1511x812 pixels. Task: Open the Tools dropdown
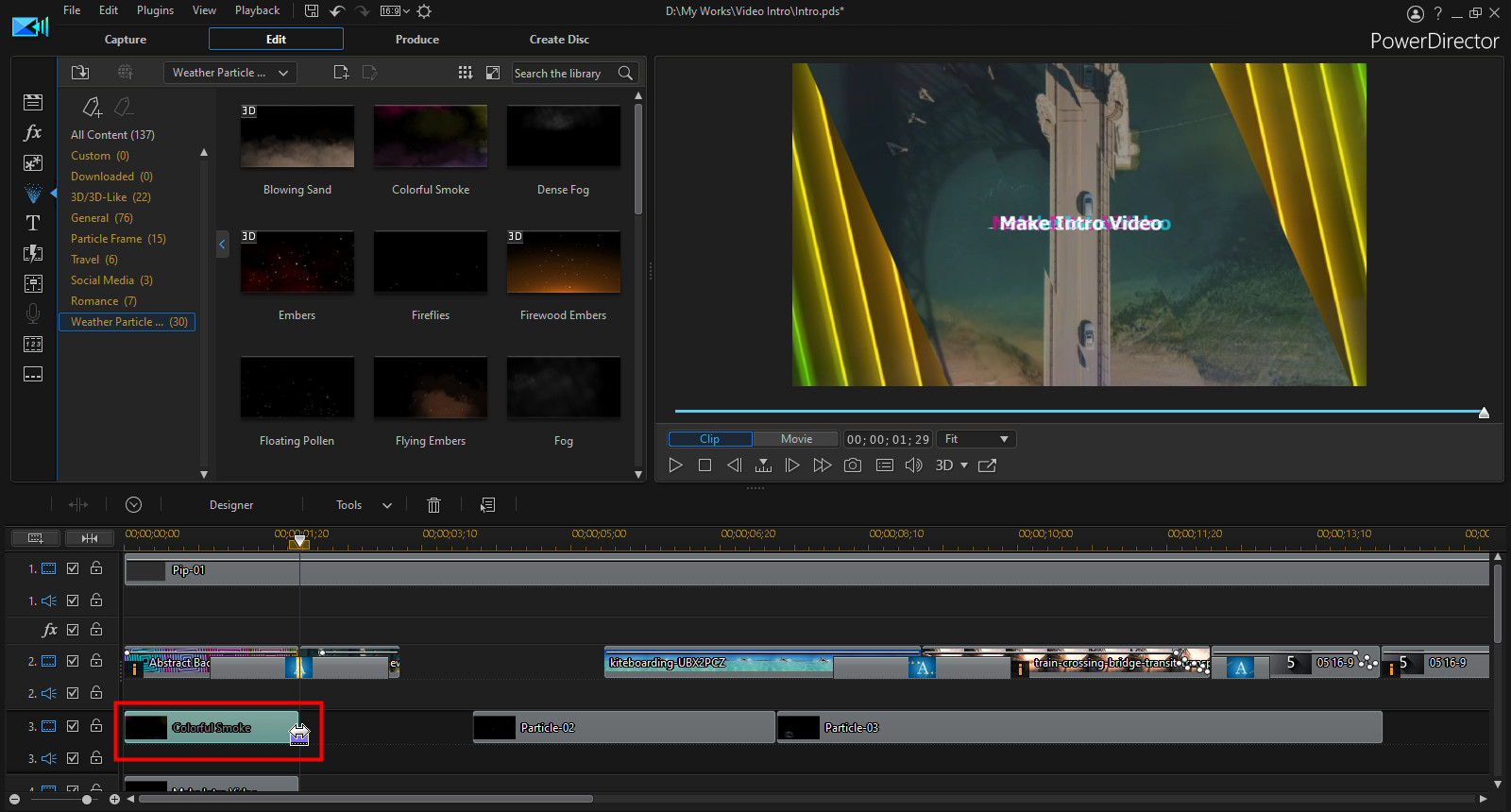(365, 505)
